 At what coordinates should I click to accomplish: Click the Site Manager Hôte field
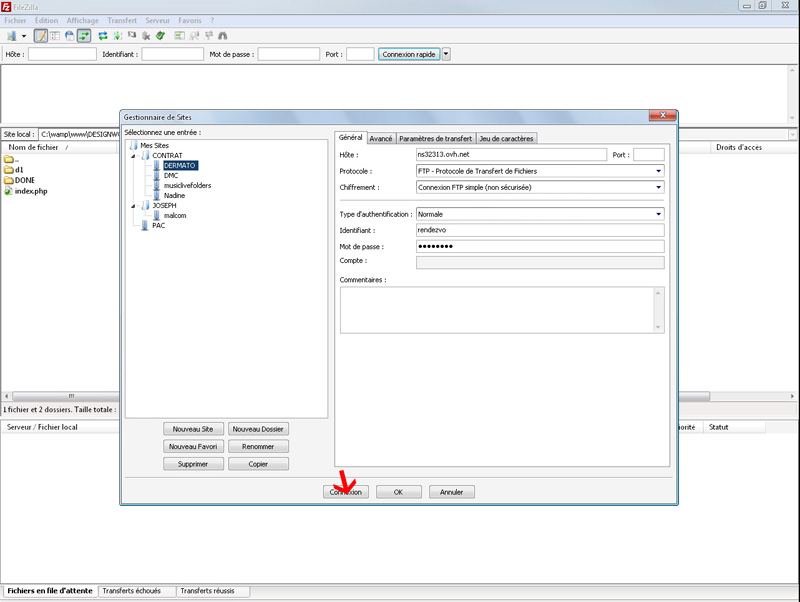pos(511,155)
